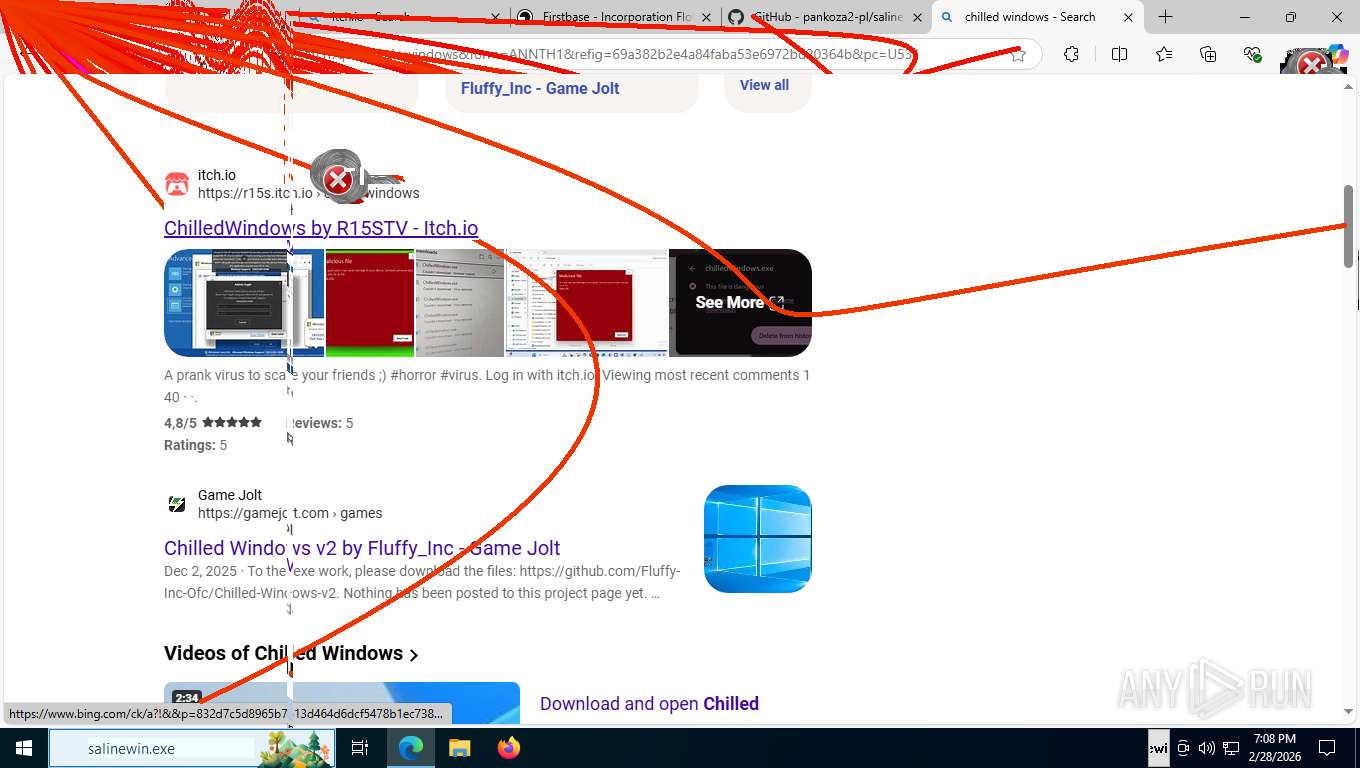Open the Extensions puzzle icon in Edge

click(1071, 55)
